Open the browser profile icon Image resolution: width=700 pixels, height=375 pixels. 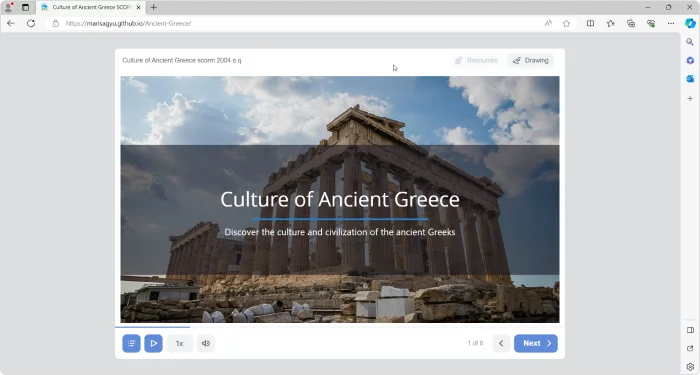[x=8, y=7]
